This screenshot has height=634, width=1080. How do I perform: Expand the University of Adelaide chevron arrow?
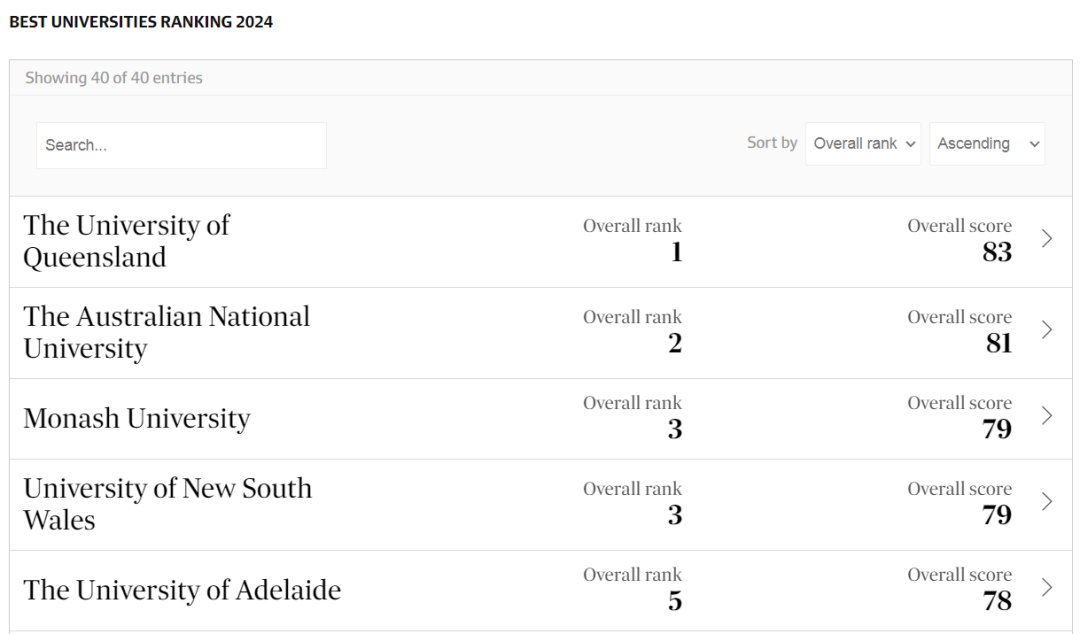coord(1047,588)
